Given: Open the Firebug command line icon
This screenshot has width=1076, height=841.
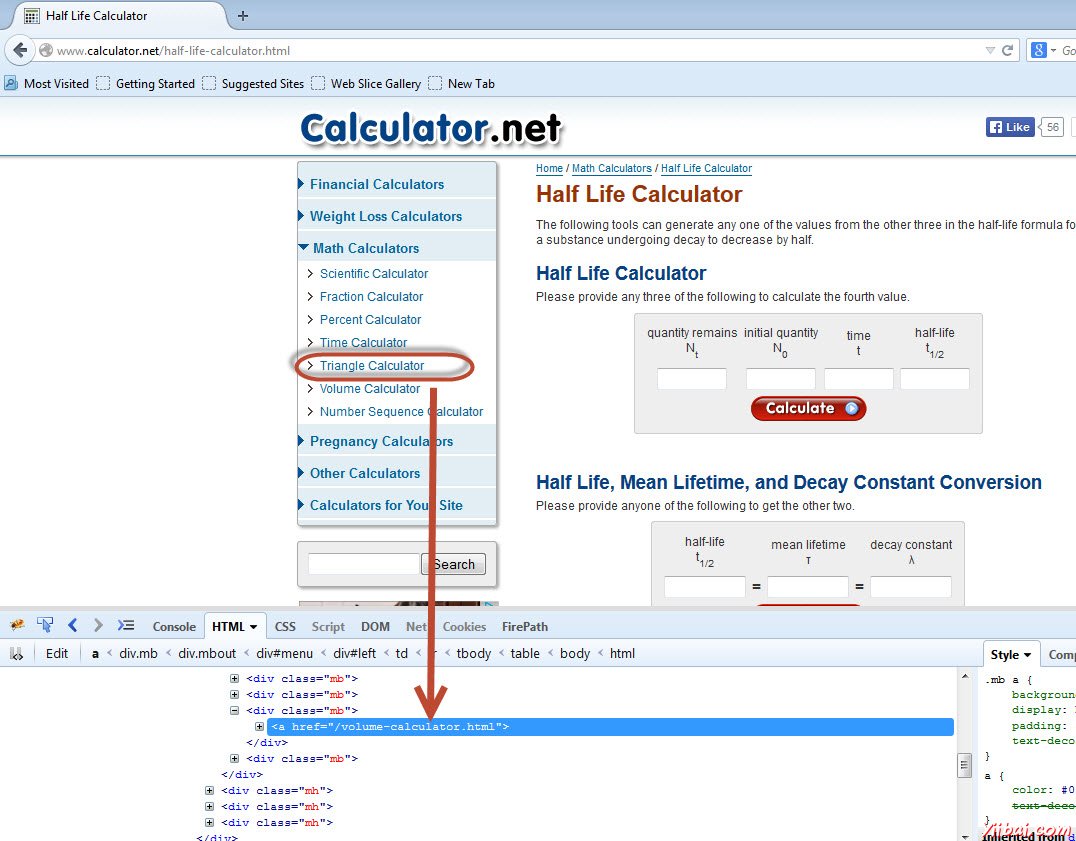Looking at the screenshot, I should (125, 625).
